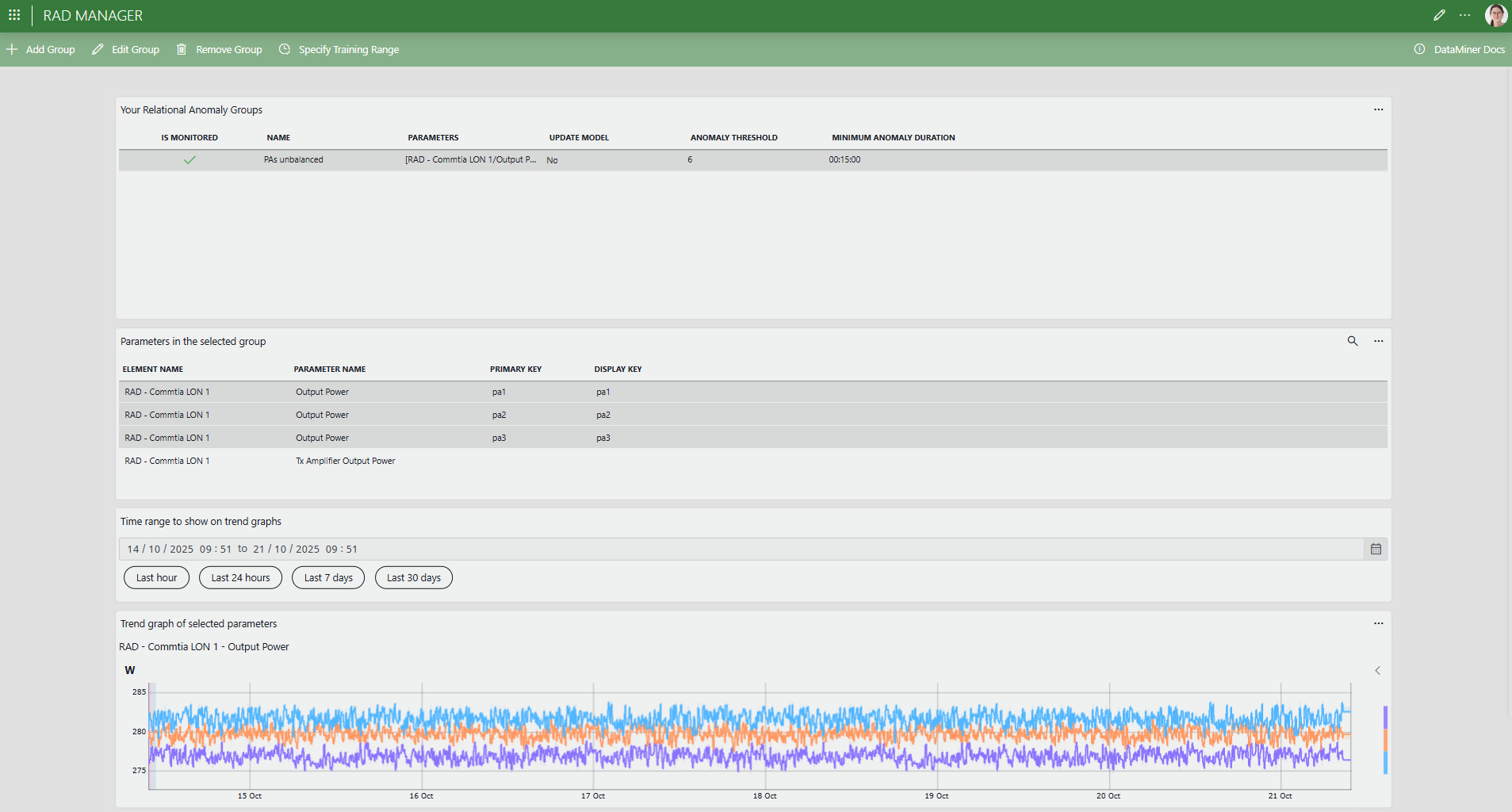Click the Remove Group trash icon
The width and height of the screenshot is (1512, 812).
click(182, 49)
